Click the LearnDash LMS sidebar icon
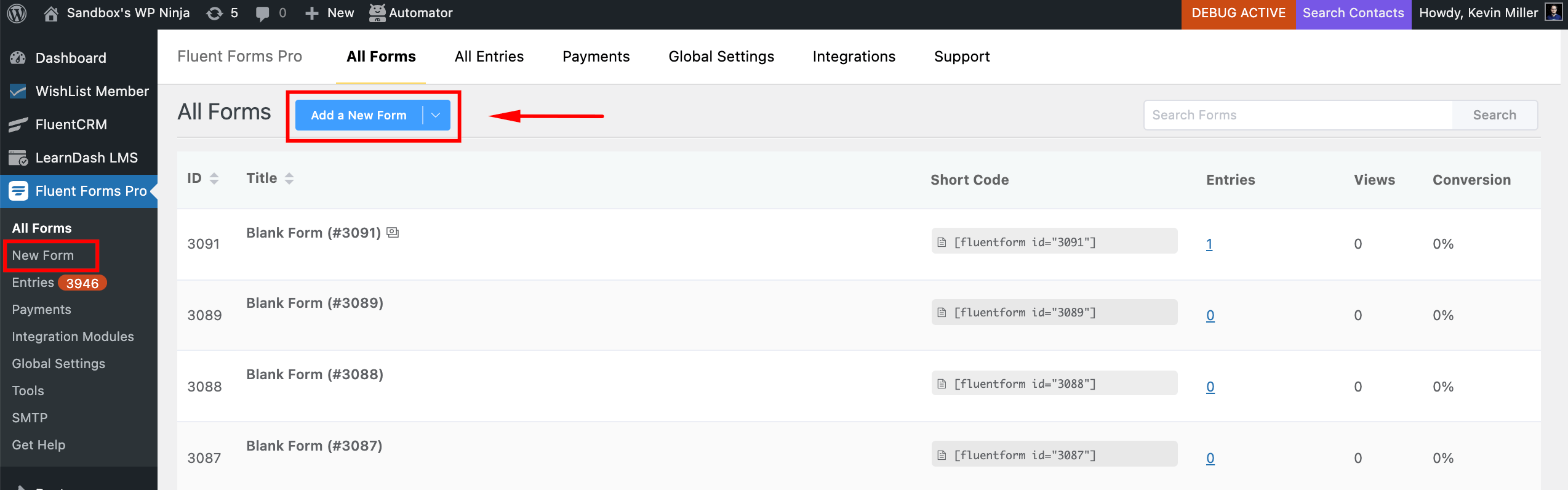The height and width of the screenshot is (490, 1568). coord(18,158)
